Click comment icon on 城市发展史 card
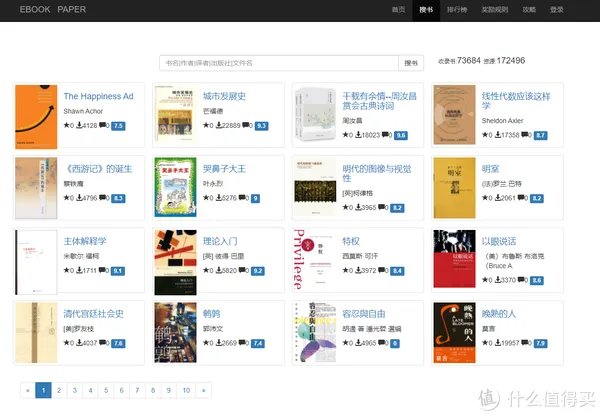The height and width of the screenshot is (416, 600). (246, 125)
